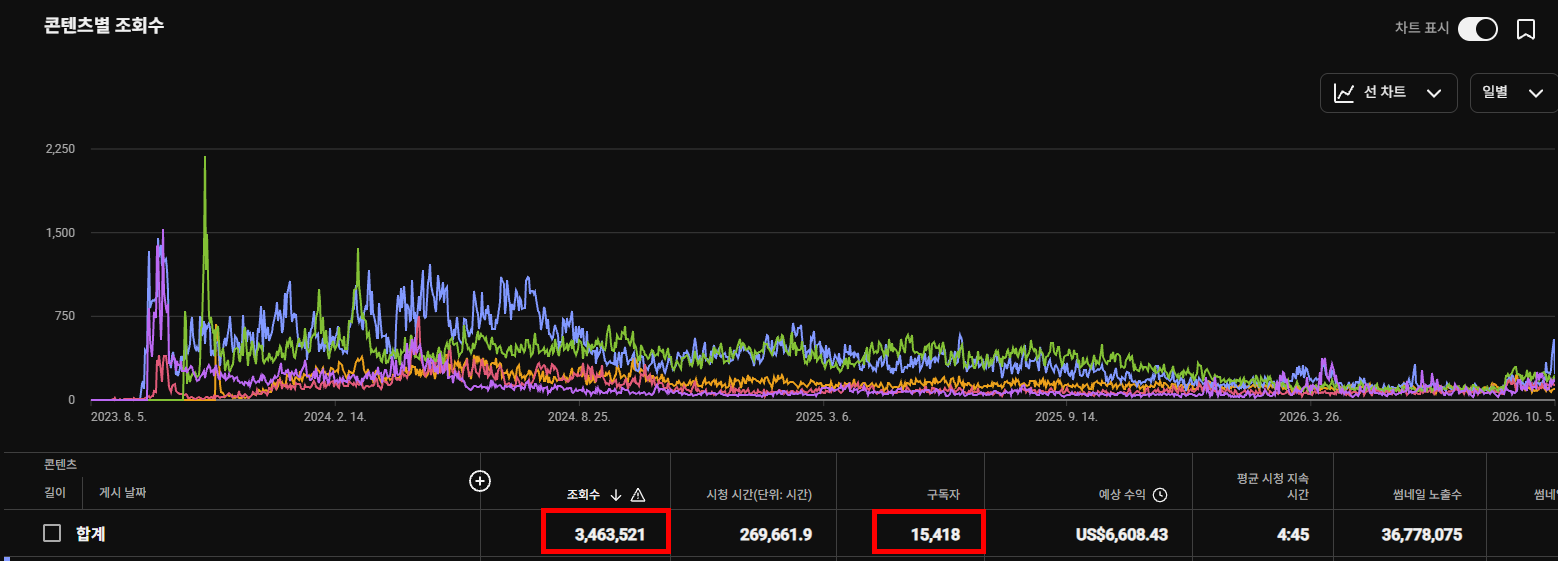Check the 합계 row checkbox
Screen dimensions: 1558x561
(x=52, y=534)
